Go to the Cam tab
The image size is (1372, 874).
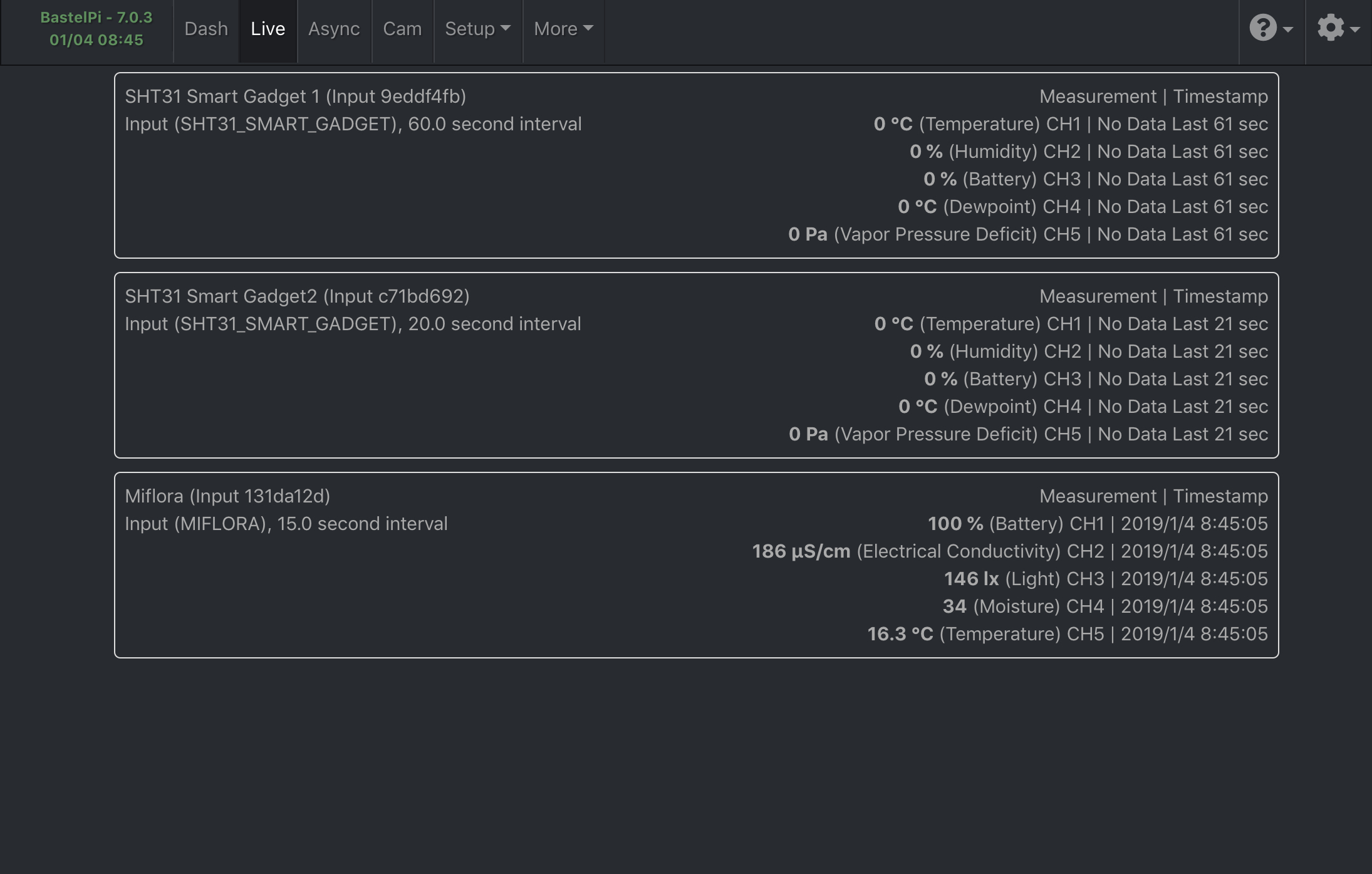tap(403, 28)
